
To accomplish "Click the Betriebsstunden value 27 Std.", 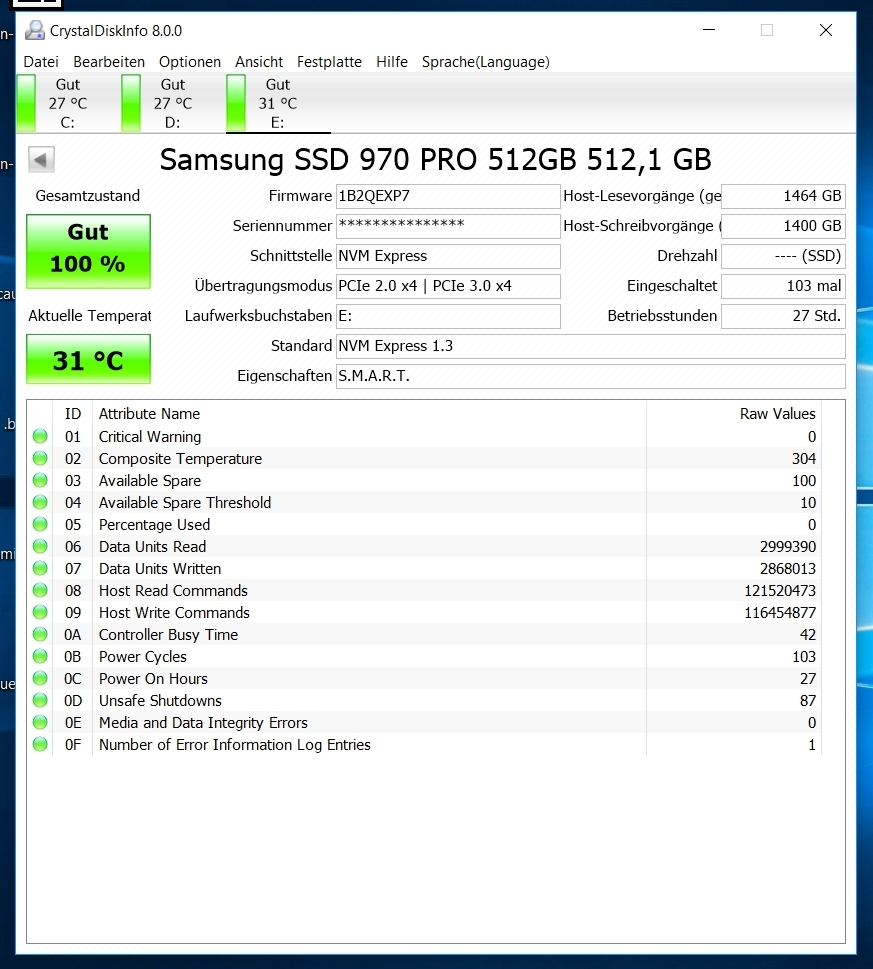I will pos(783,316).
